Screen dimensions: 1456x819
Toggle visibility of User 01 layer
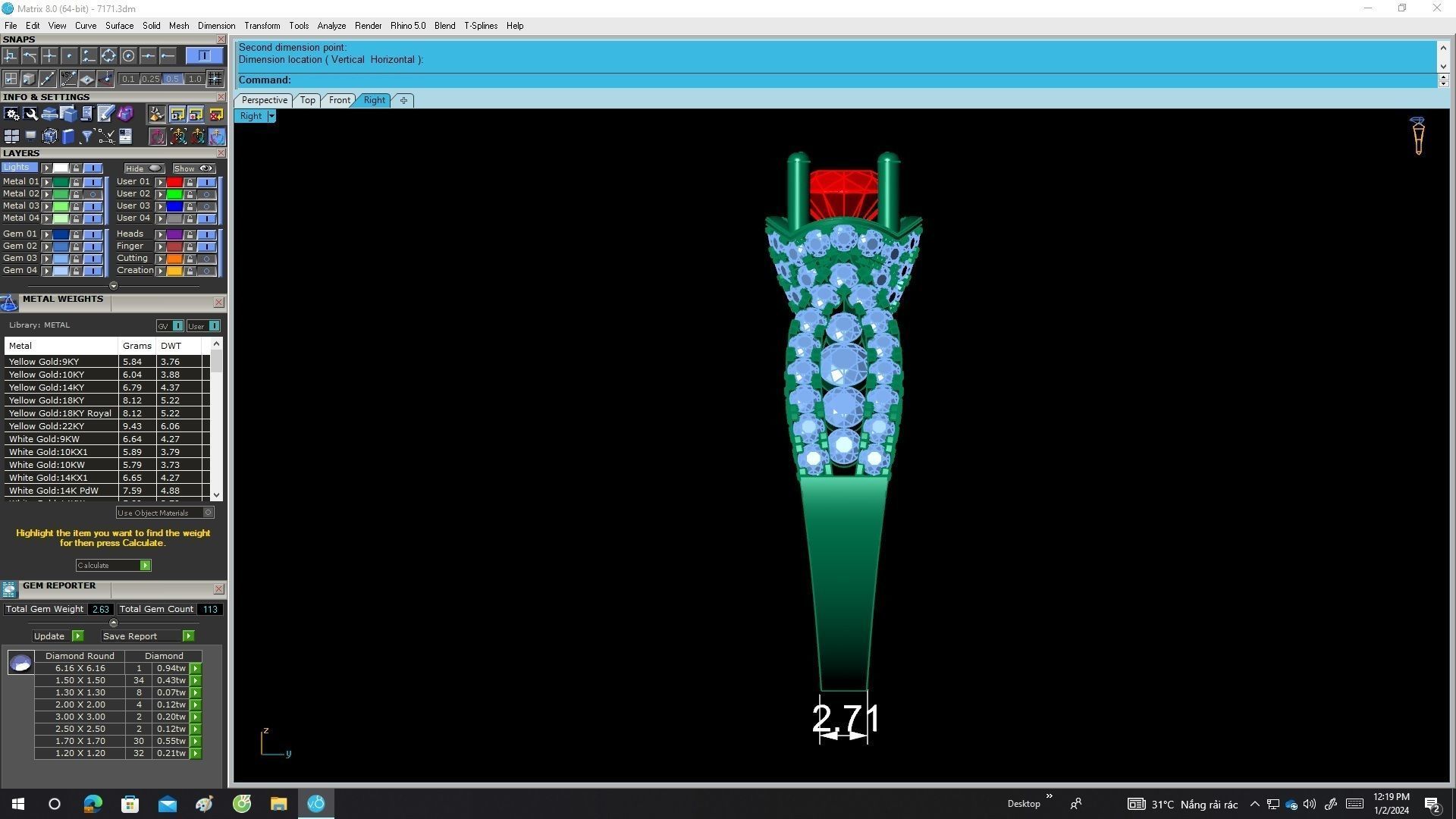point(206,182)
